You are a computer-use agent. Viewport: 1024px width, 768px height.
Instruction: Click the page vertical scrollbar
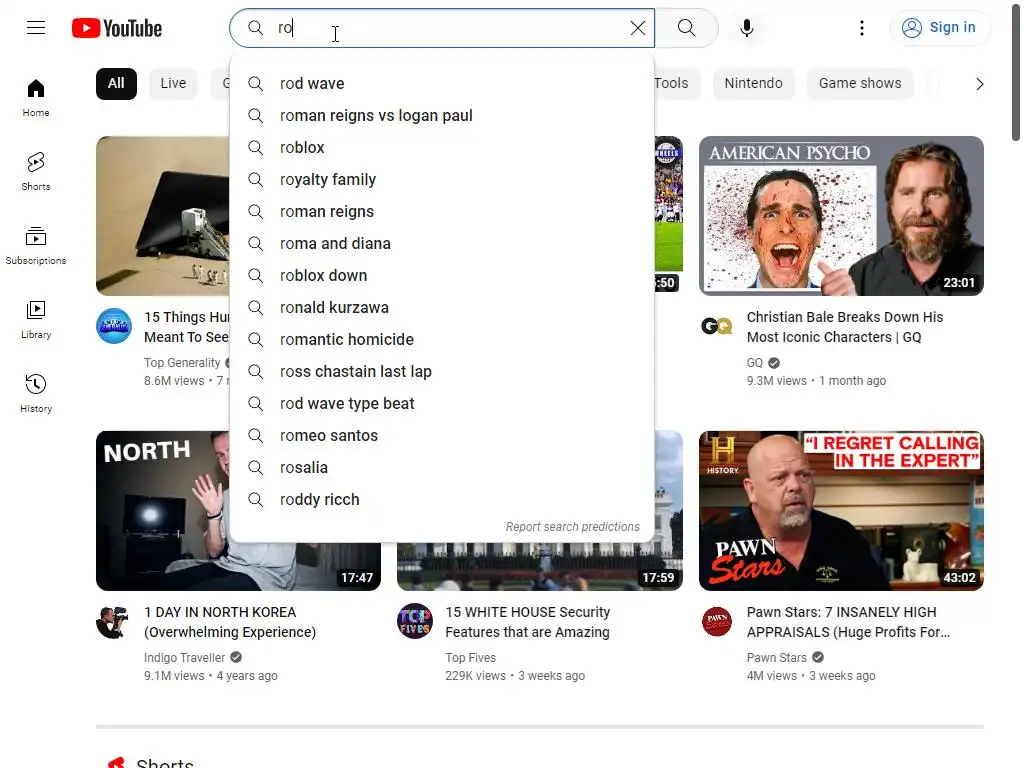coord(1016,72)
